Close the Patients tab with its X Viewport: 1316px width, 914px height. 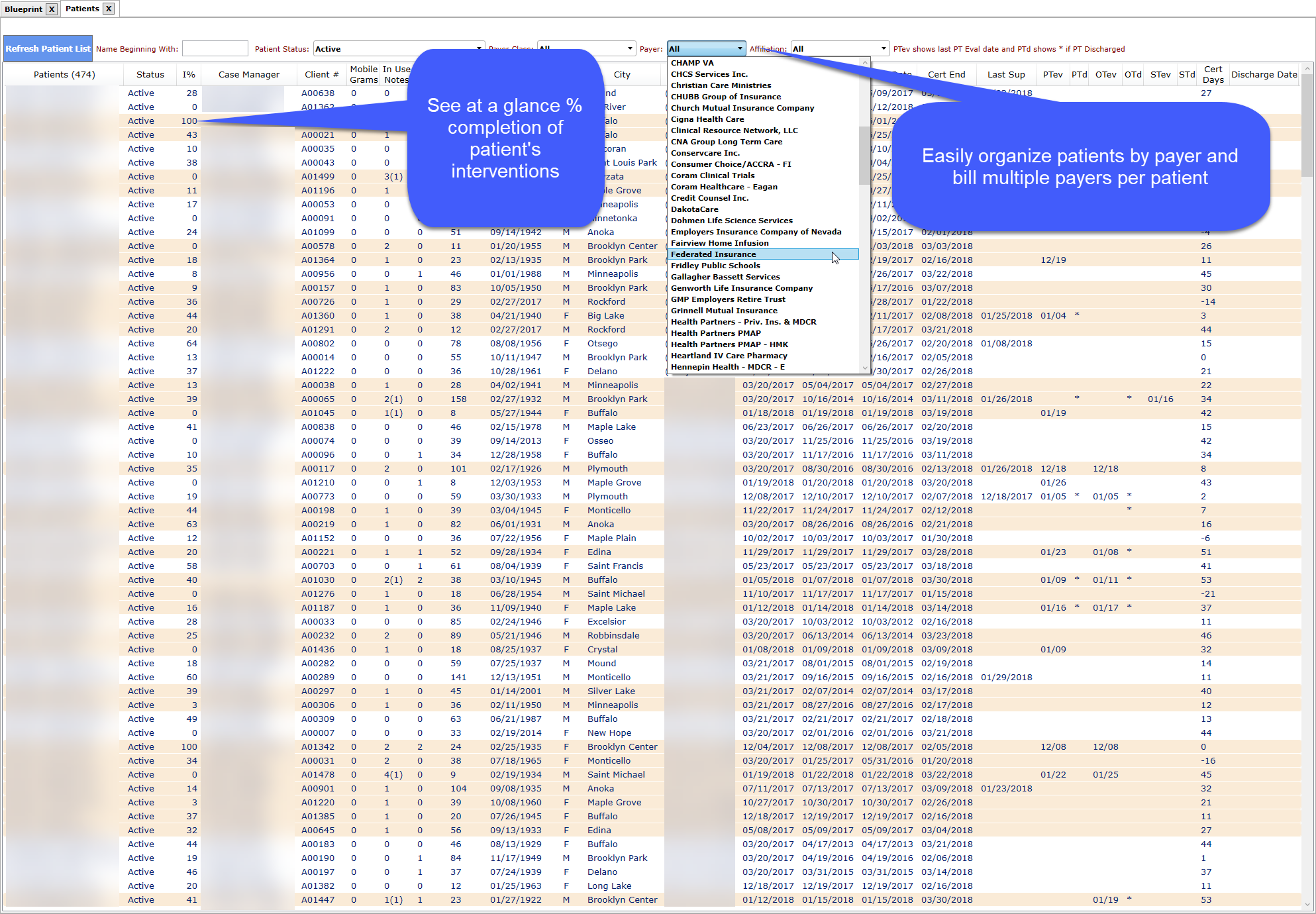109,9
